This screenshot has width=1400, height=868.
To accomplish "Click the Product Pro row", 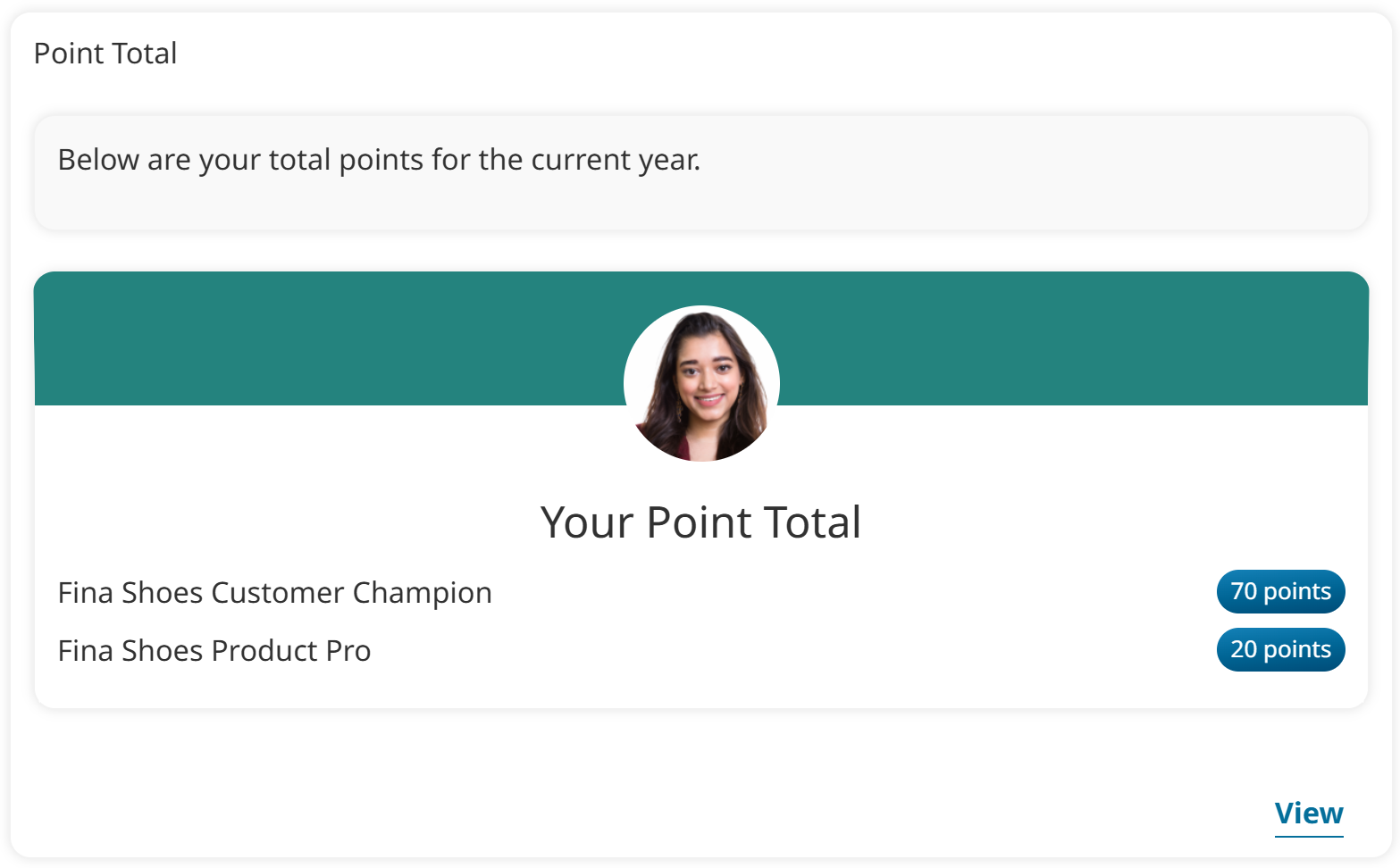I will click(625, 650).
